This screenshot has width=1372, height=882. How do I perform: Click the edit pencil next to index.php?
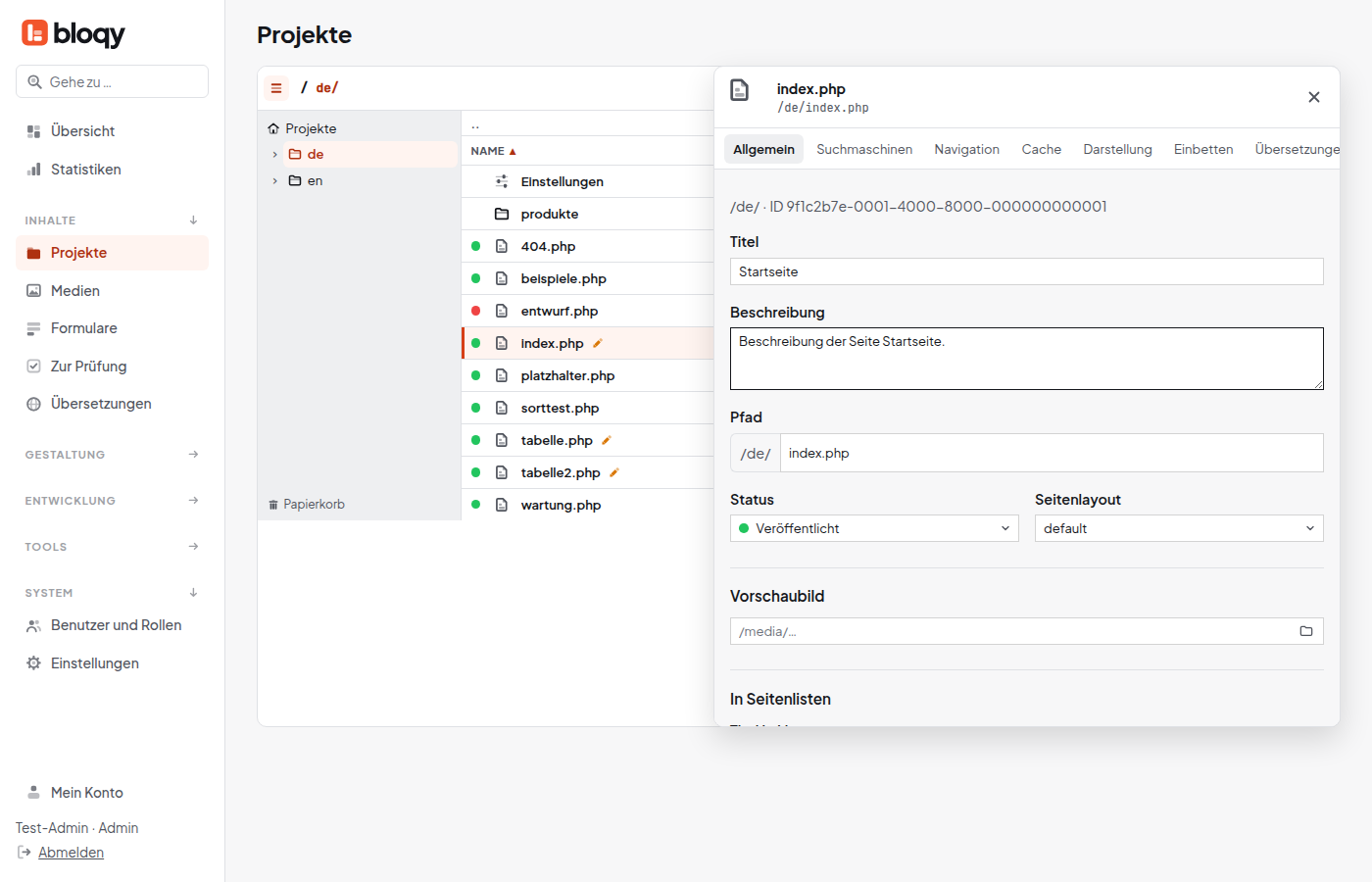tap(598, 343)
